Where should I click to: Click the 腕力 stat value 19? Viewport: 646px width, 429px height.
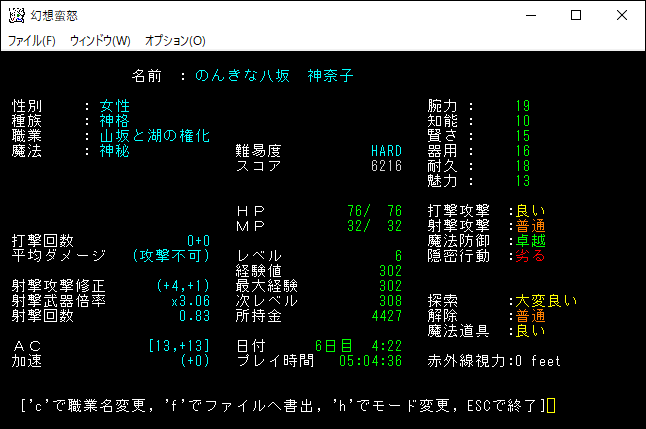[x=523, y=106]
